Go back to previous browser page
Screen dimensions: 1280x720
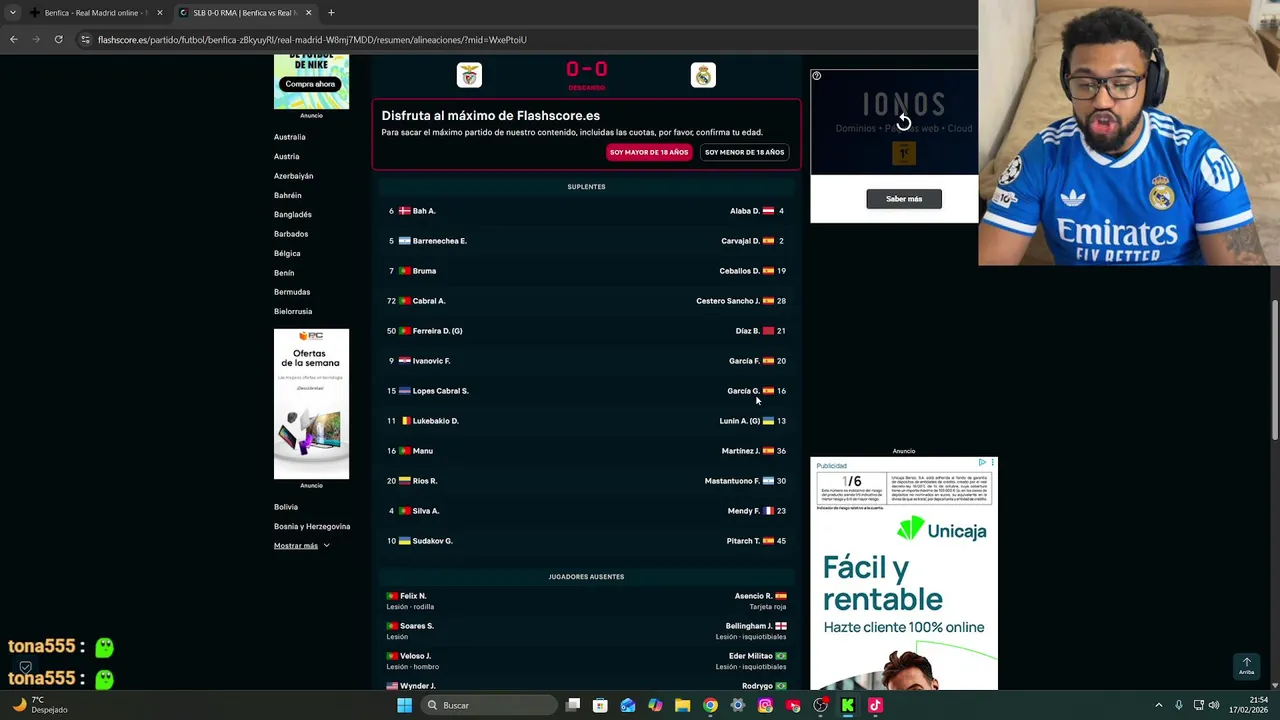pyautogui.click(x=14, y=39)
